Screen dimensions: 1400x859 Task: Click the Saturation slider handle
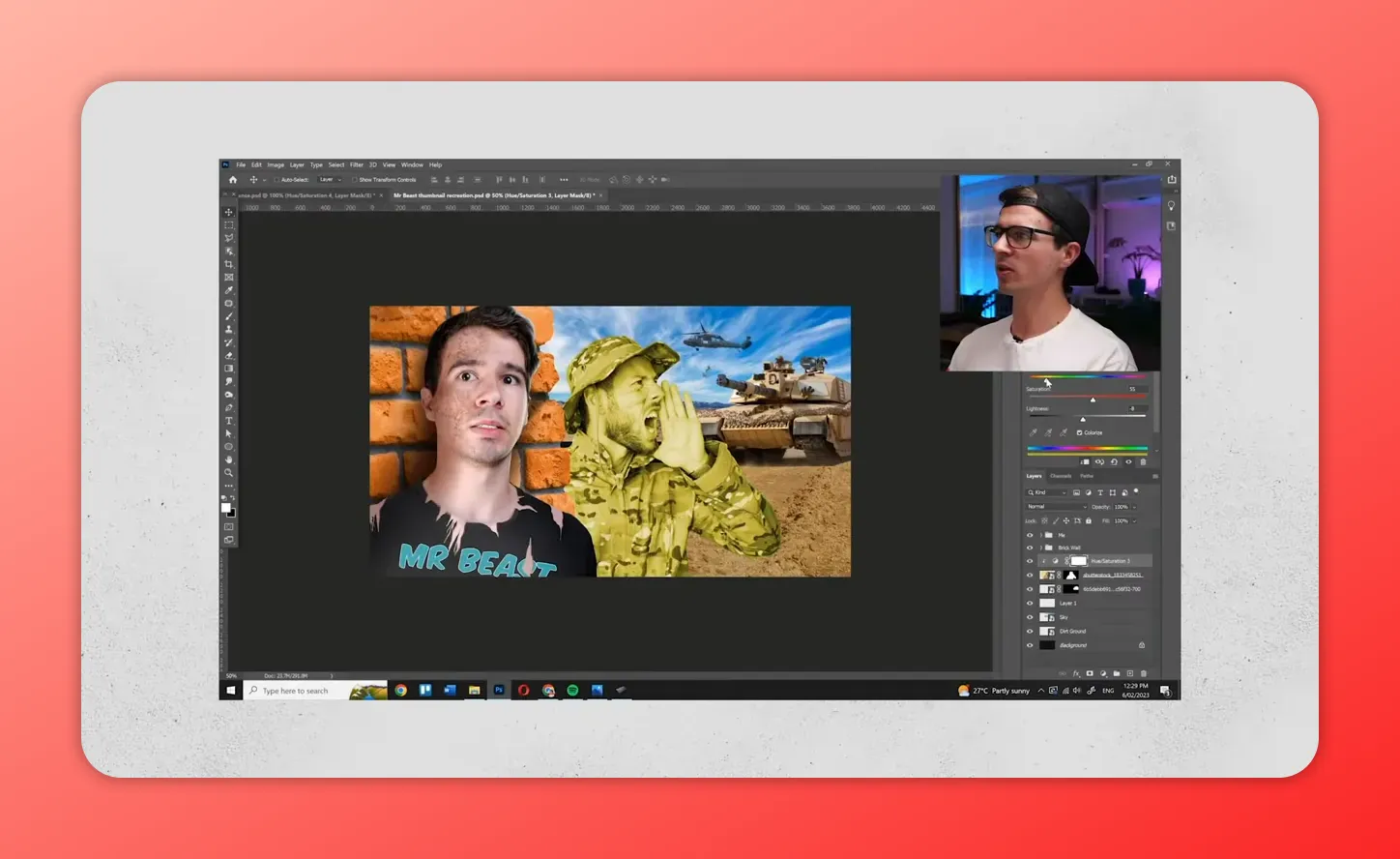(1093, 400)
